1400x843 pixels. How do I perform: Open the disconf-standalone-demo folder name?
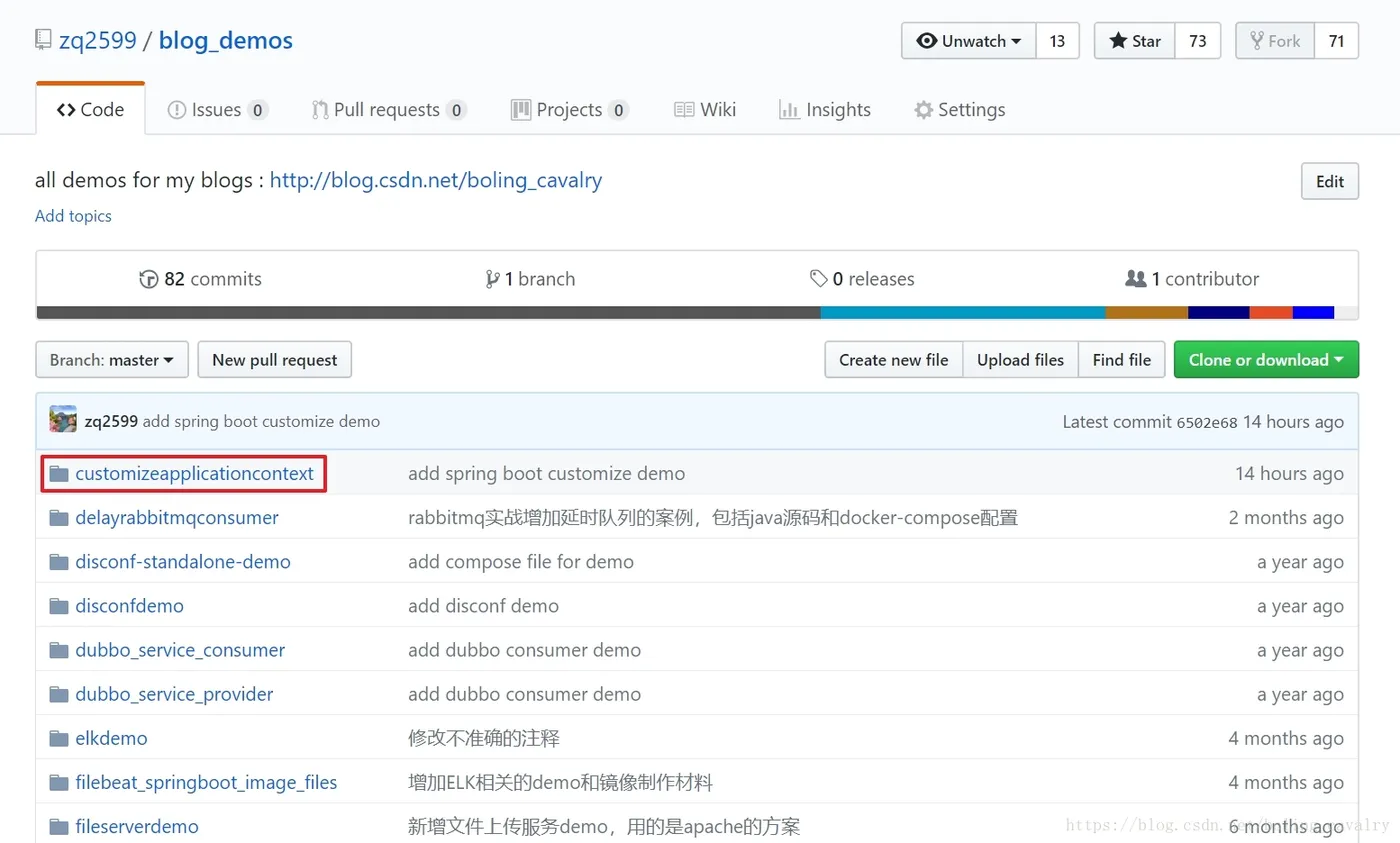[183, 562]
